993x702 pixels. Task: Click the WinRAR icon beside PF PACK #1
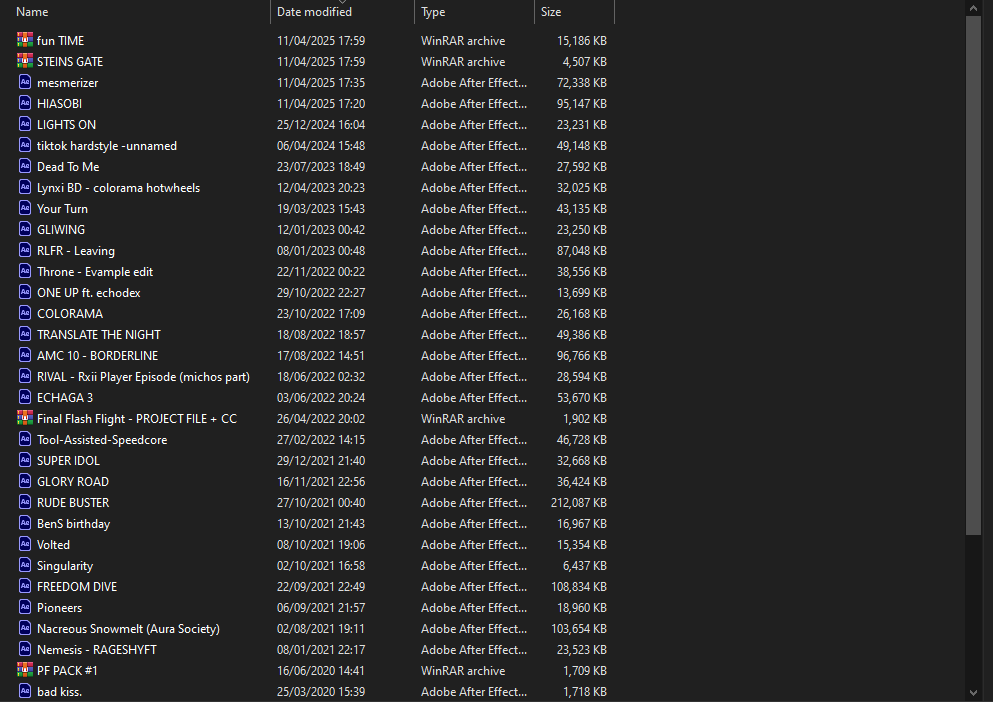click(25, 670)
